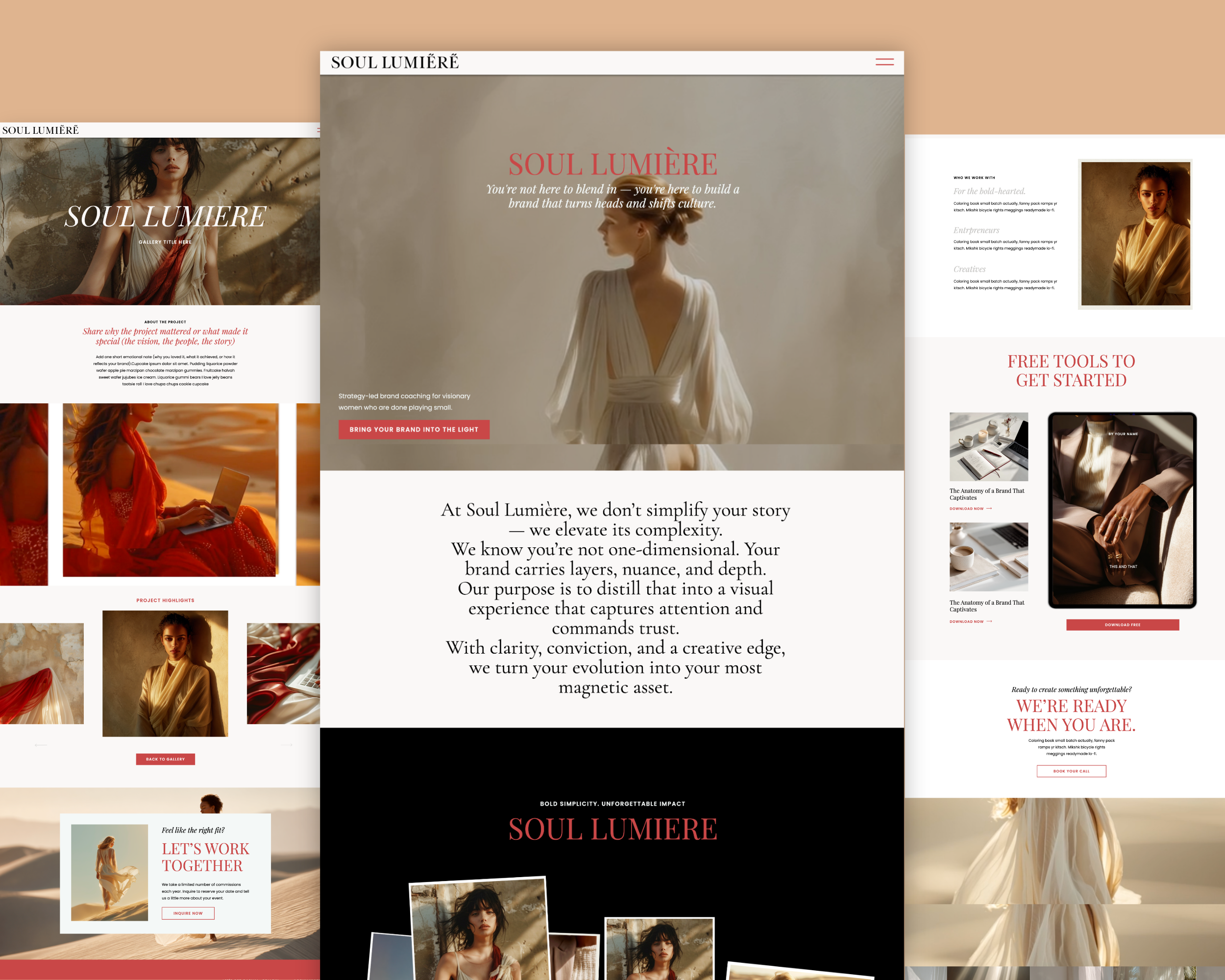Click the Download Free button
Viewport: 1225px width, 980px height.
point(1122,625)
